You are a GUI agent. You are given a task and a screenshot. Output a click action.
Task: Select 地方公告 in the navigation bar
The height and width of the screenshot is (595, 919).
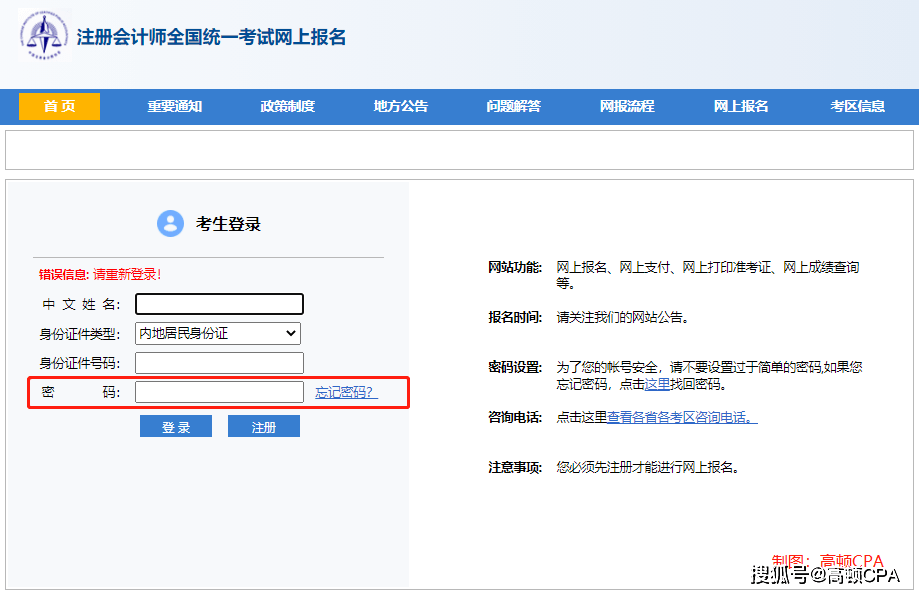point(401,106)
